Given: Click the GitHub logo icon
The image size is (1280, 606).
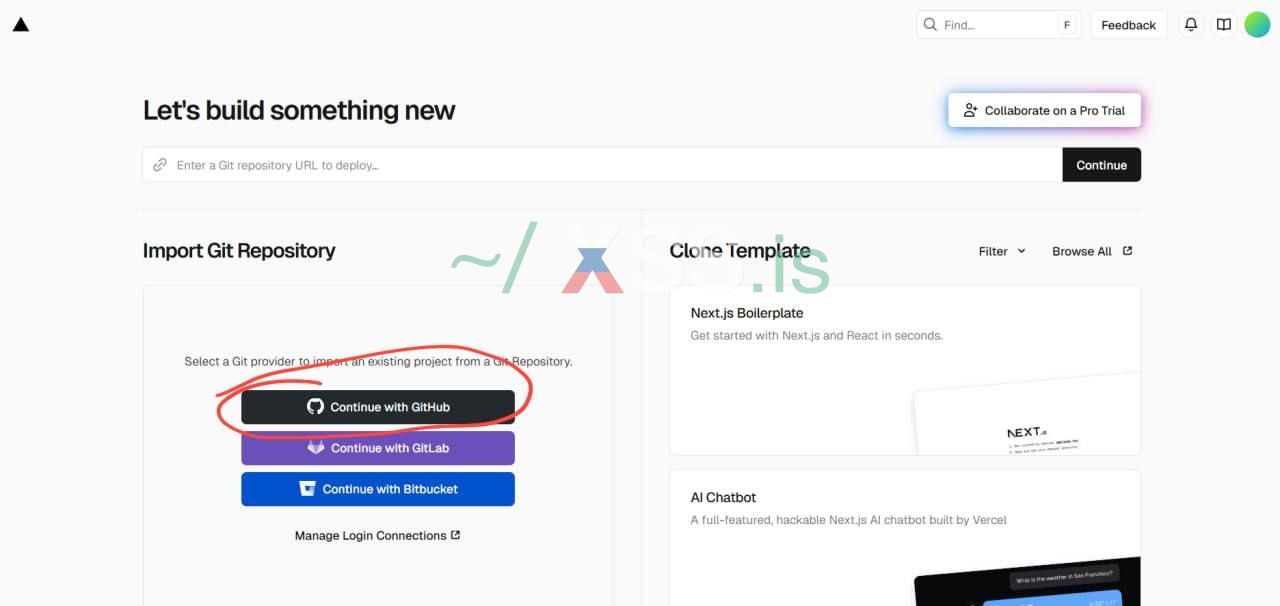Looking at the screenshot, I should (315, 407).
